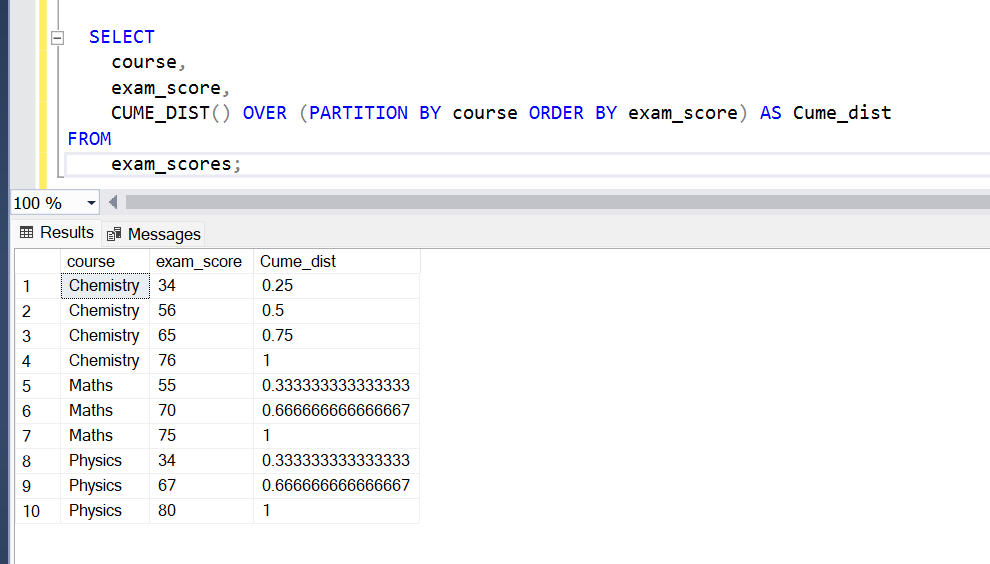This screenshot has height=564, width=990.
Task: Click the grid's top-left select-all corner
Action: click(38, 262)
